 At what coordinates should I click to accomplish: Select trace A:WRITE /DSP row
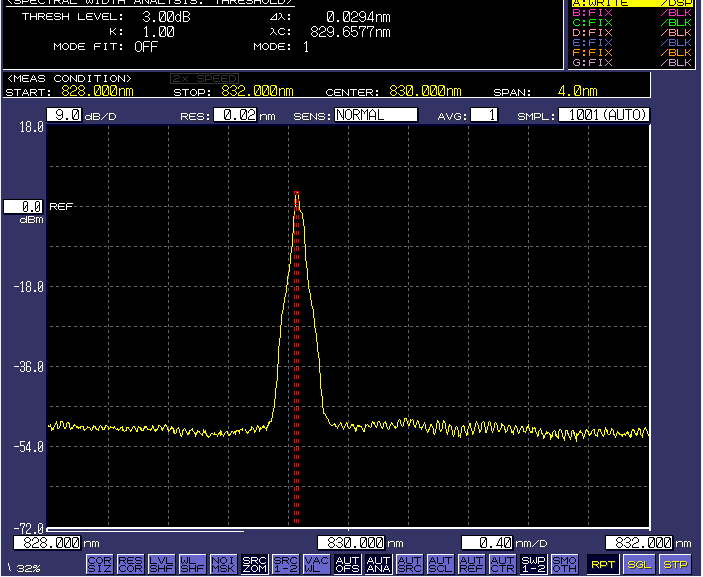(631, 4)
